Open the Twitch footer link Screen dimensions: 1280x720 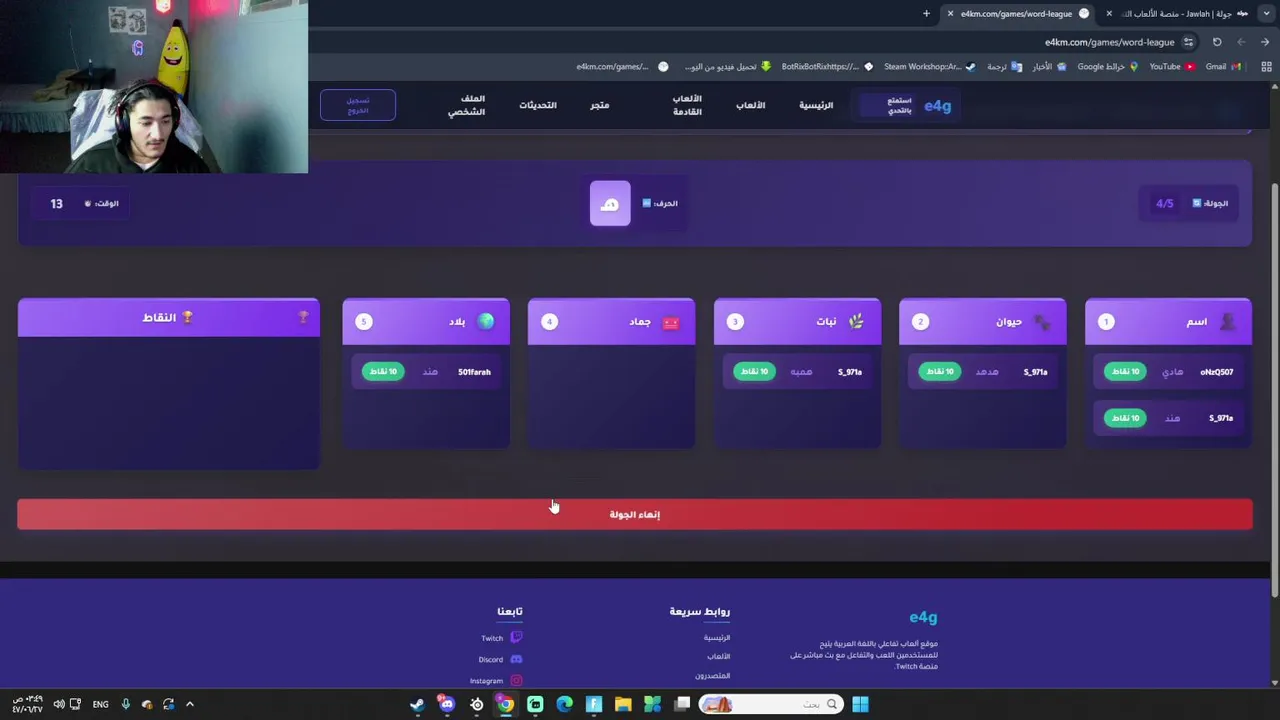pyautogui.click(x=492, y=638)
